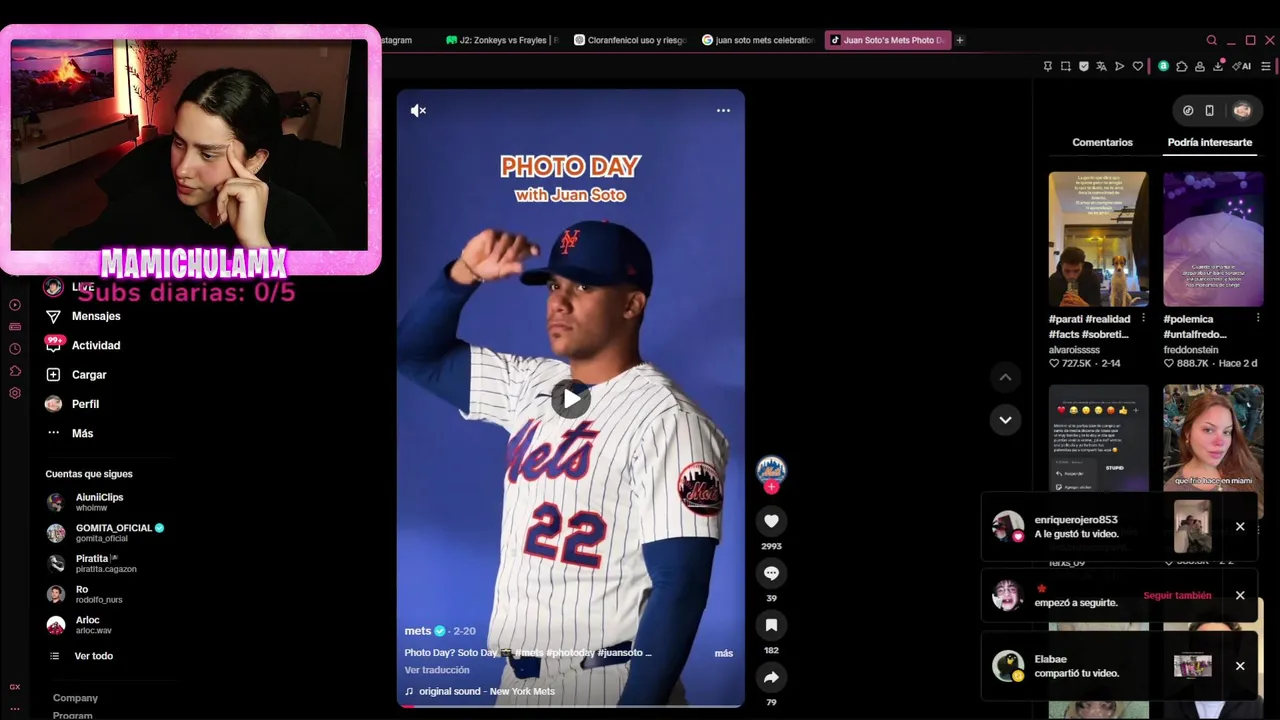
Task: Go to next video with down chevron
Action: tap(1005, 420)
